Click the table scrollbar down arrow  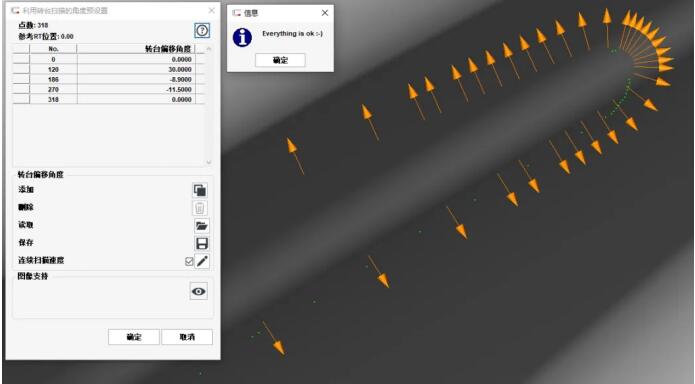pyautogui.click(x=209, y=162)
